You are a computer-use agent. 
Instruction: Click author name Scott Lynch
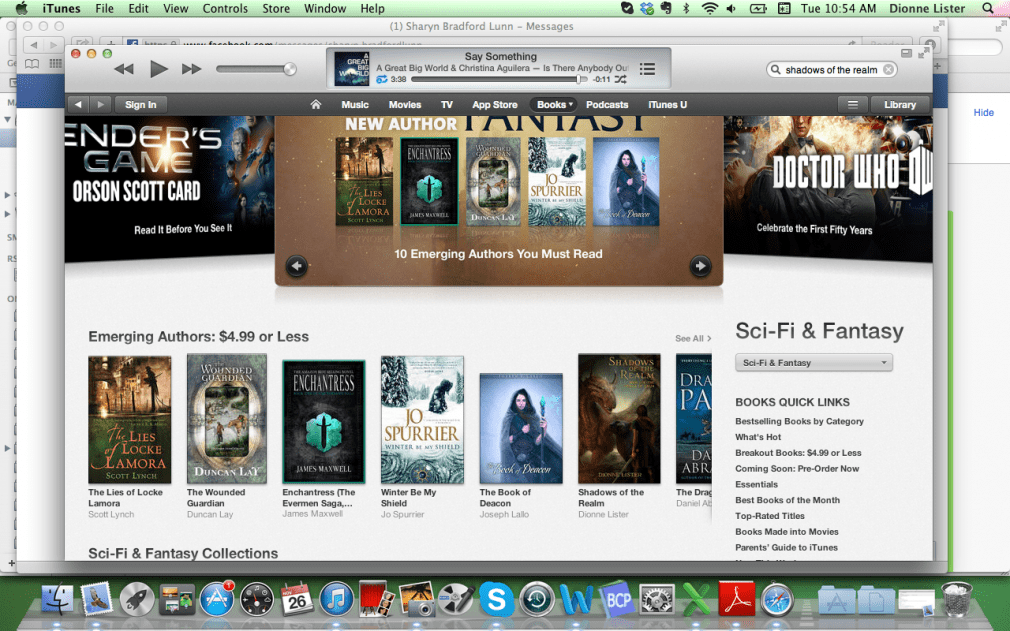tap(111, 514)
